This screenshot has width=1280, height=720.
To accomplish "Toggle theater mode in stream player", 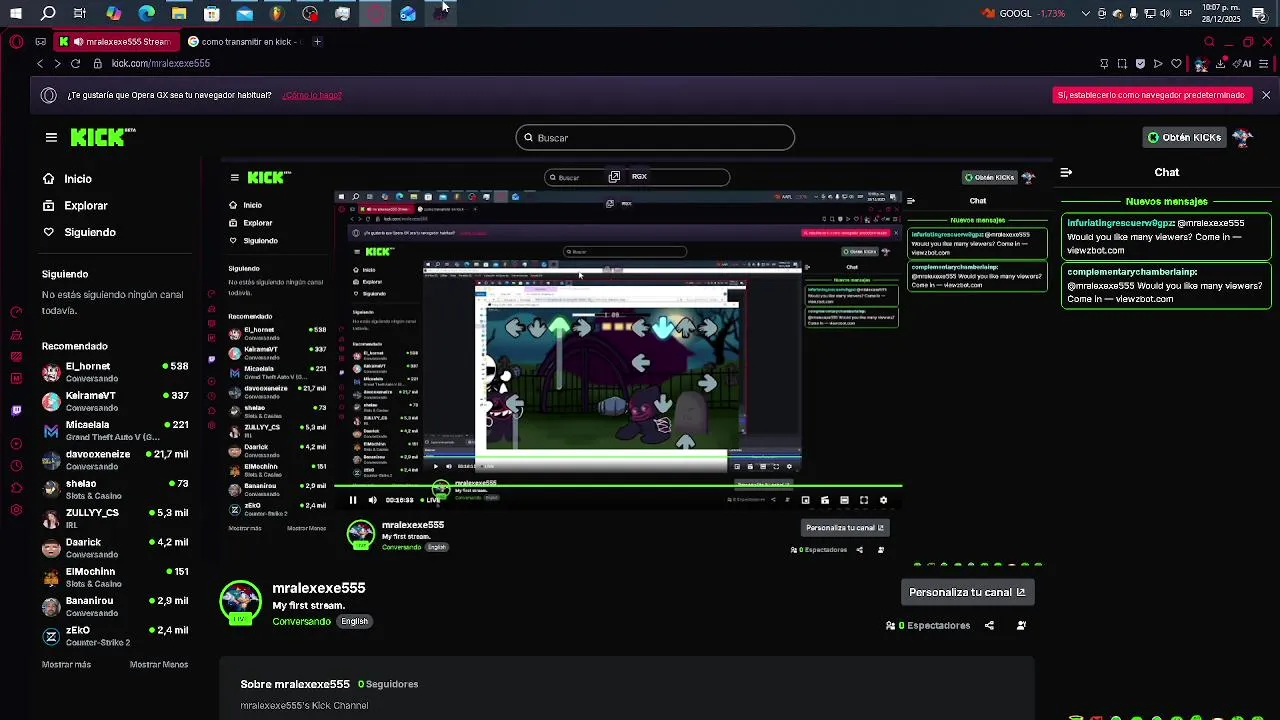I will point(844,500).
